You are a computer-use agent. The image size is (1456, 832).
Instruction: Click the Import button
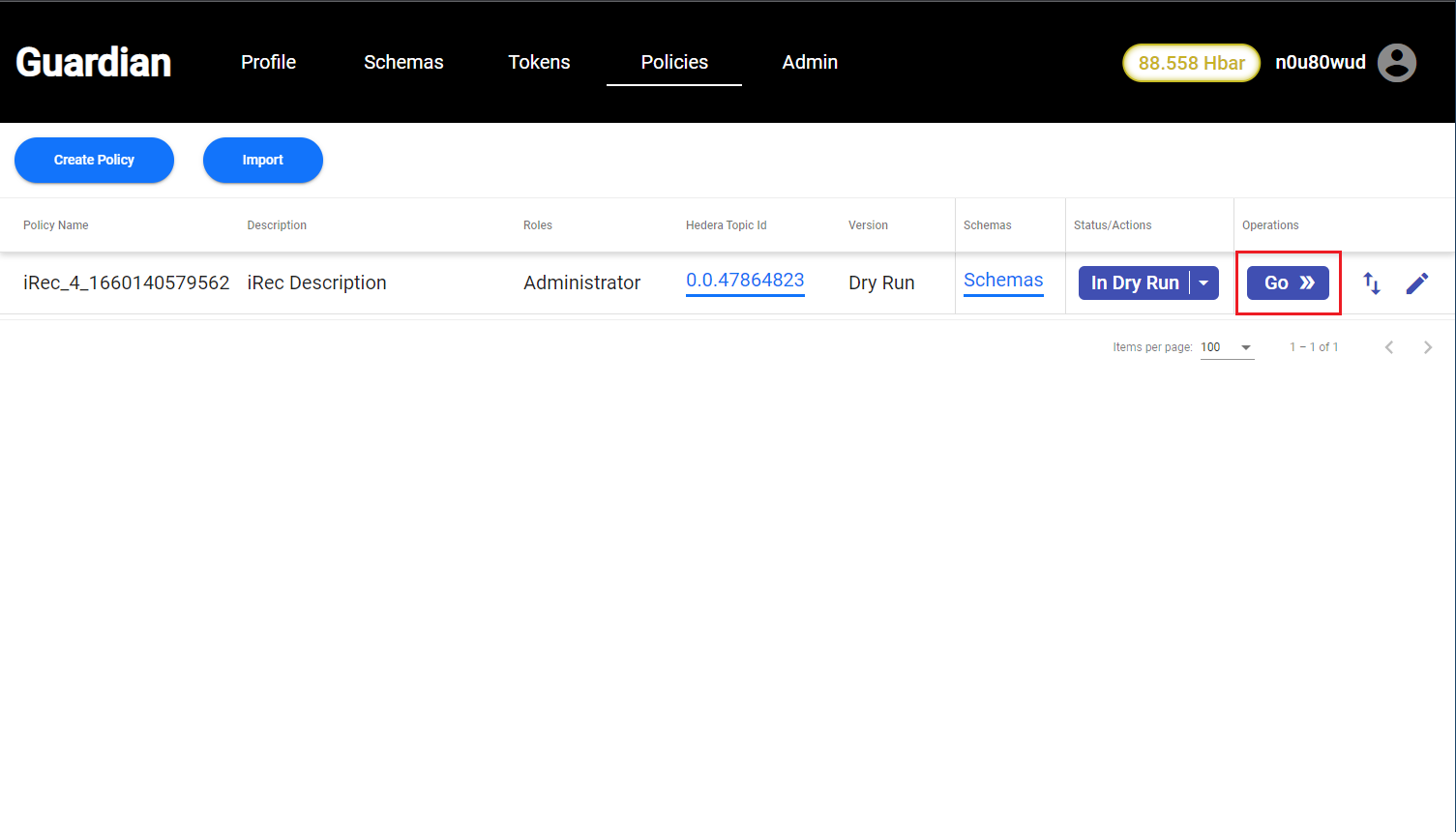pyautogui.click(x=262, y=161)
